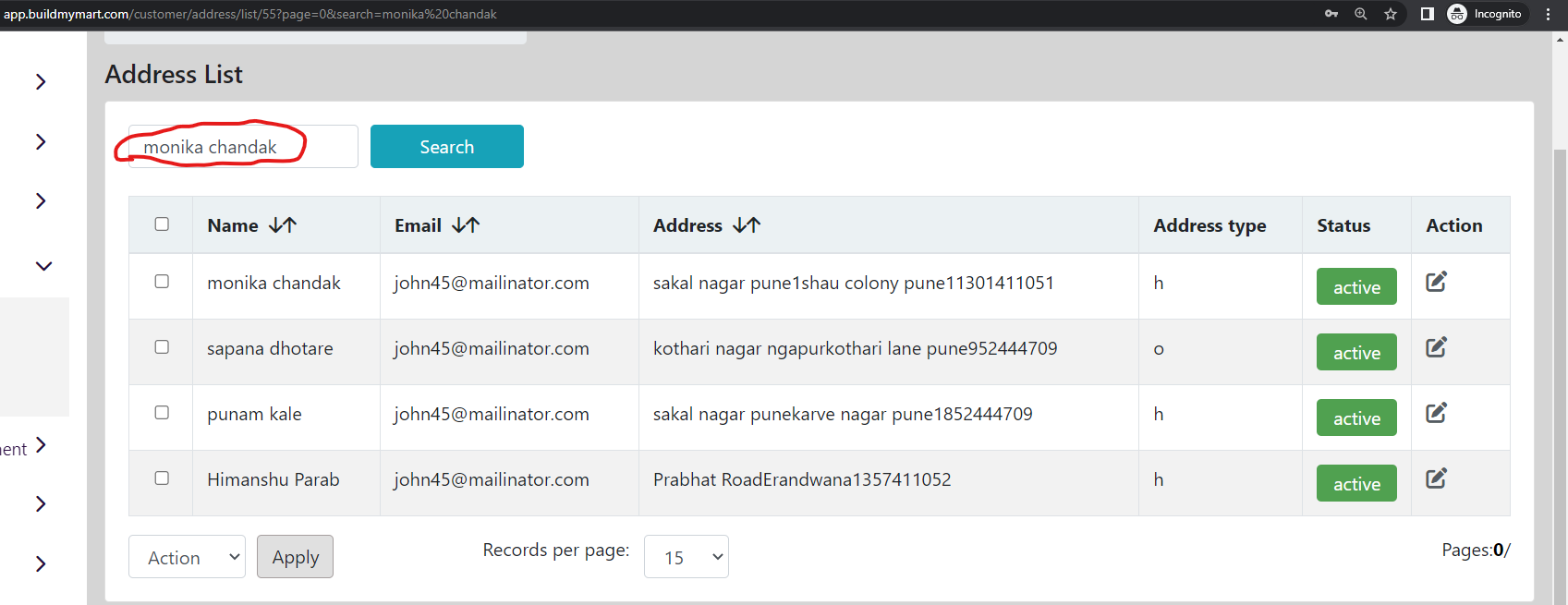Check the monika chandak row checkbox
Screen dimensions: 1568x605
pos(162,282)
